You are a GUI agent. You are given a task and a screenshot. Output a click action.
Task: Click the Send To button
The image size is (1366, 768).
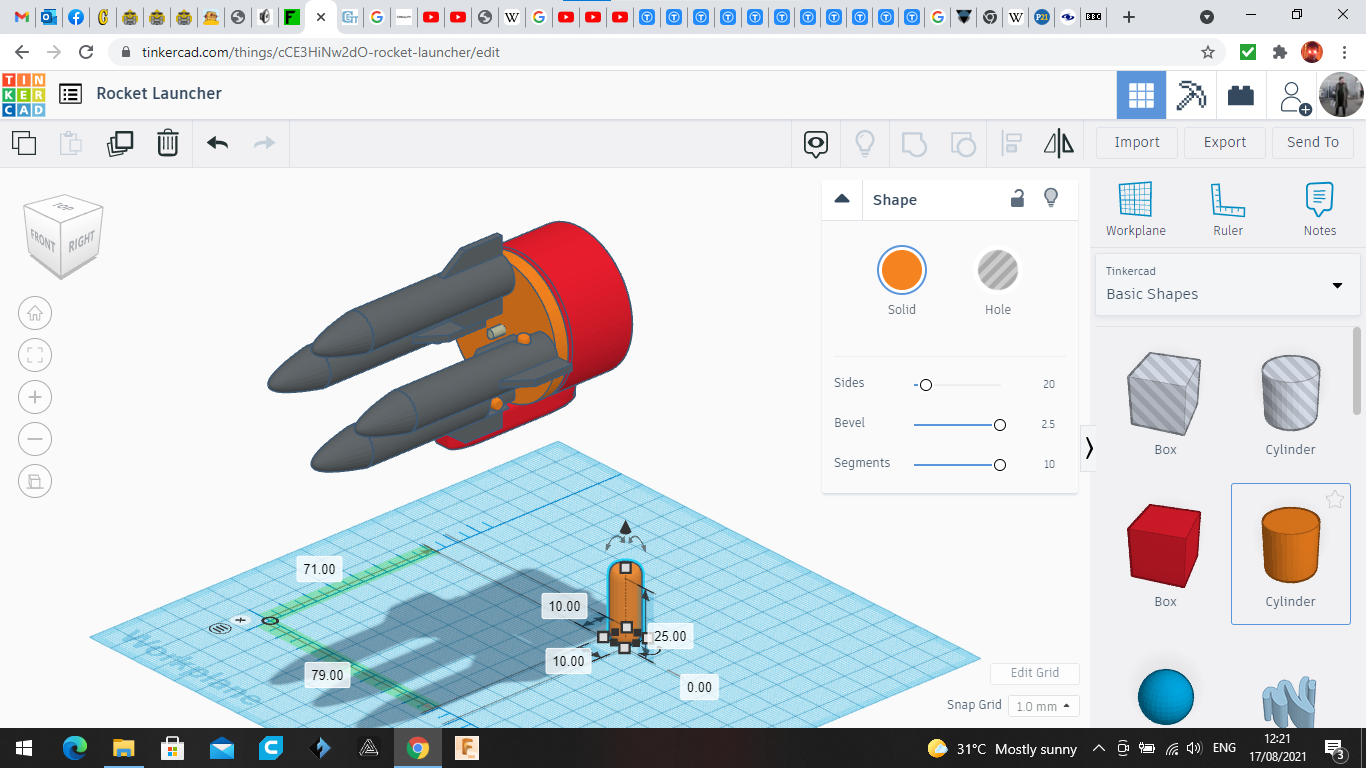point(1313,142)
